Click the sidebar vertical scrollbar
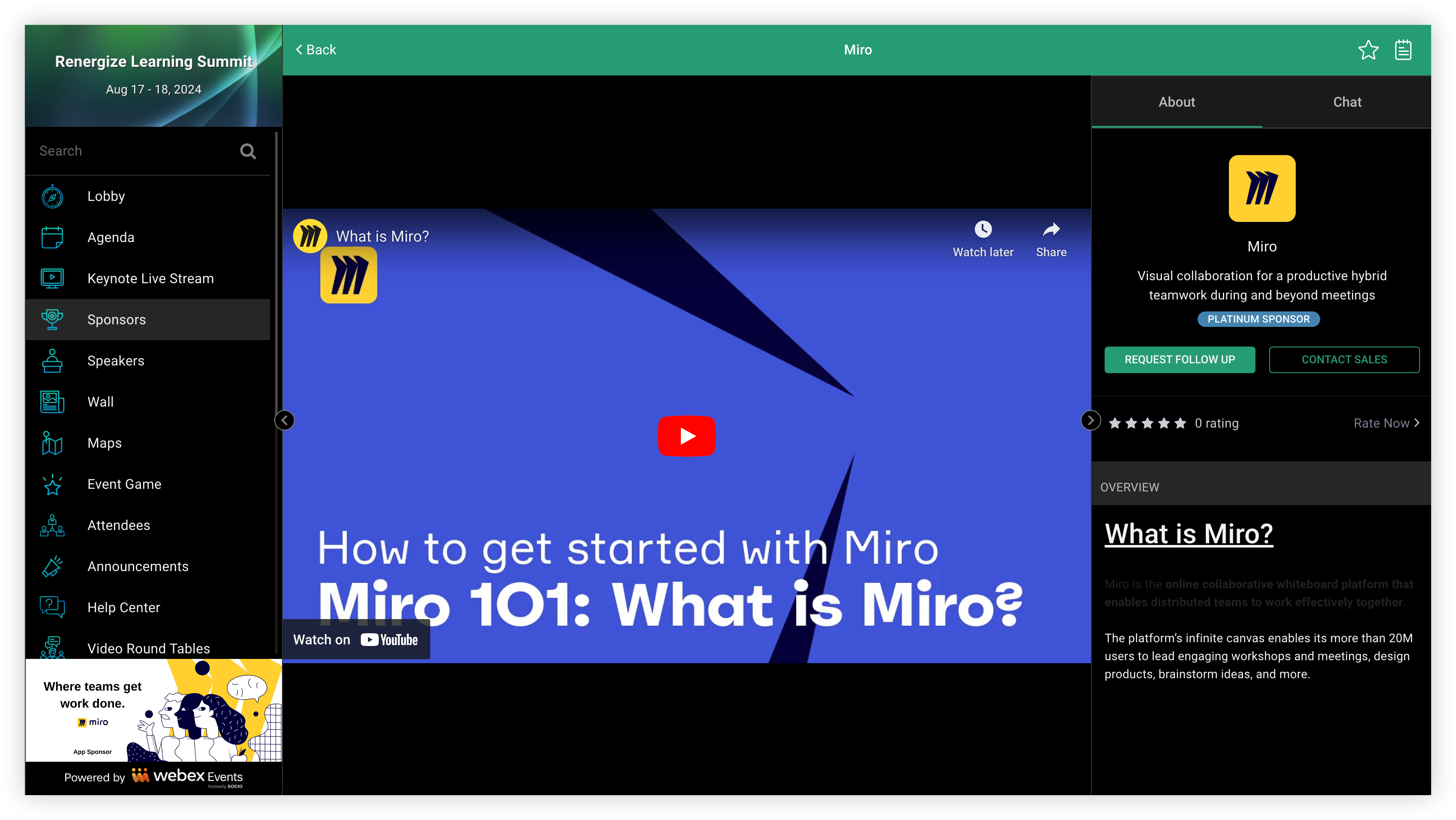 tap(276, 393)
